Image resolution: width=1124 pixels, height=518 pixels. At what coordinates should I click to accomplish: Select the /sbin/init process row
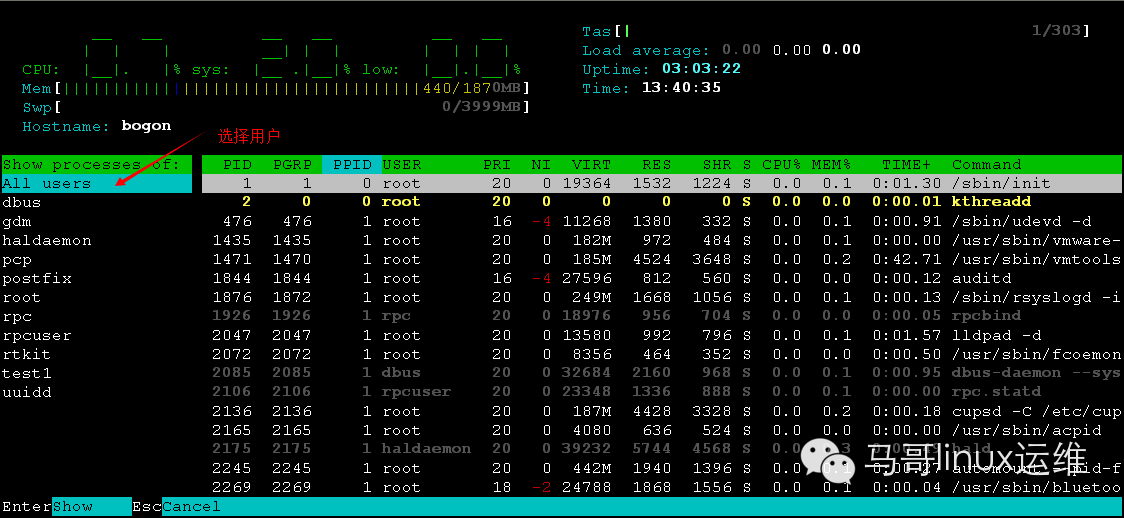click(662, 183)
